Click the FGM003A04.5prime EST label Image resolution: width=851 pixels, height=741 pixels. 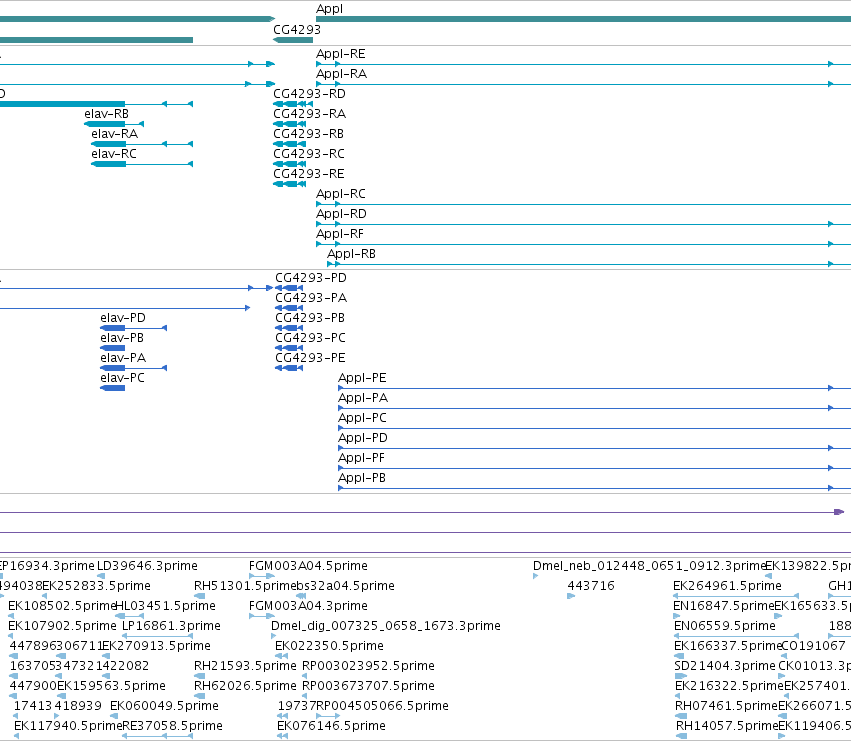[308, 566]
